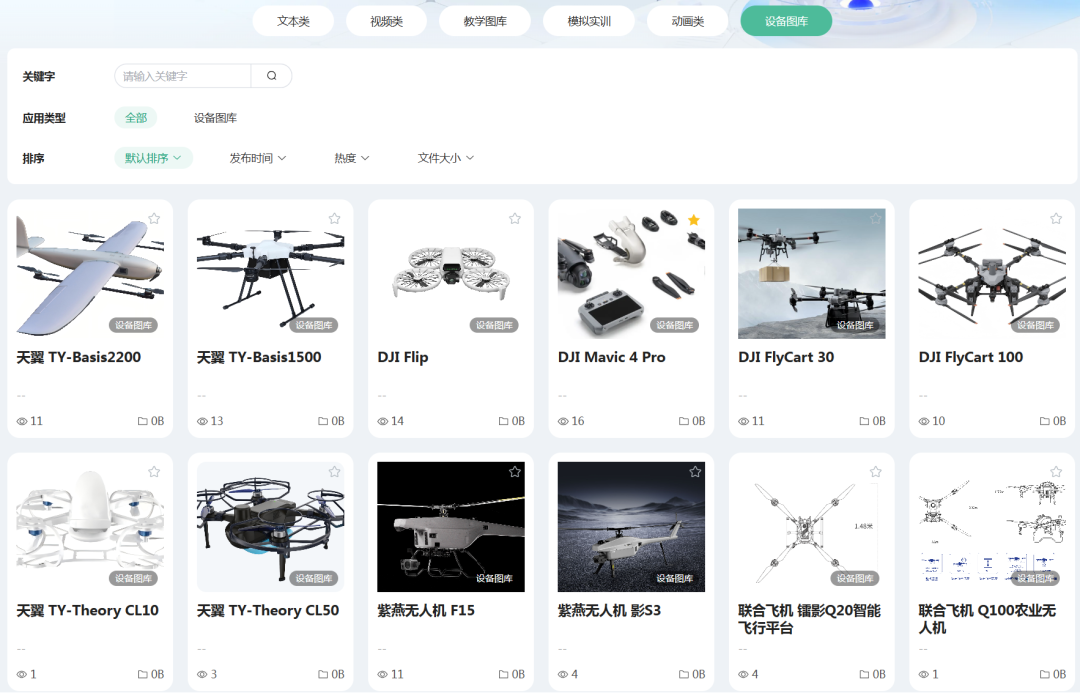This screenshot has height=693, width=1080.
Task: Expand the 默认排序 sort dropdown
Action: coord(153,158)
